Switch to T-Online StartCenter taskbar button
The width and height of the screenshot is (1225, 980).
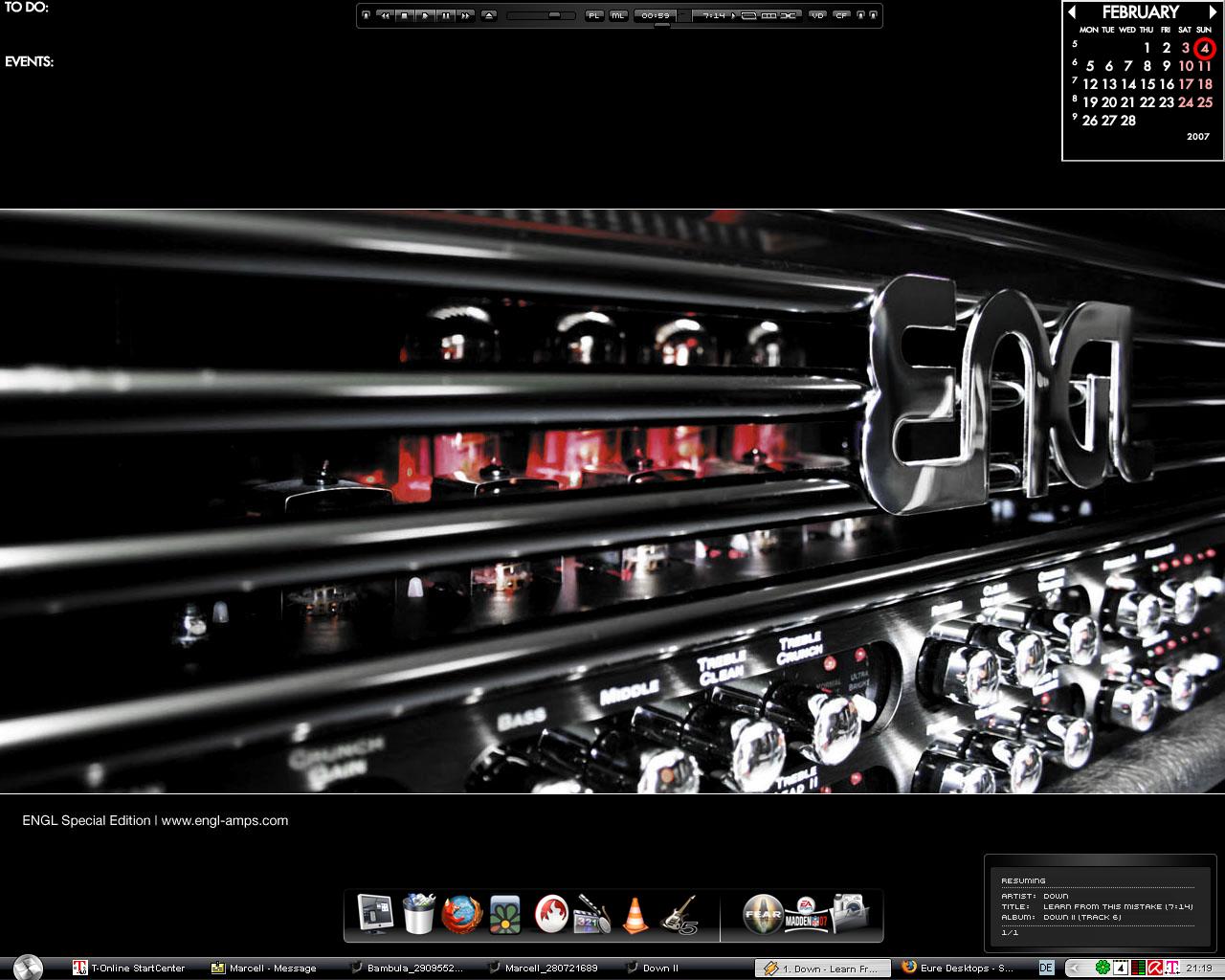(129, 969)
